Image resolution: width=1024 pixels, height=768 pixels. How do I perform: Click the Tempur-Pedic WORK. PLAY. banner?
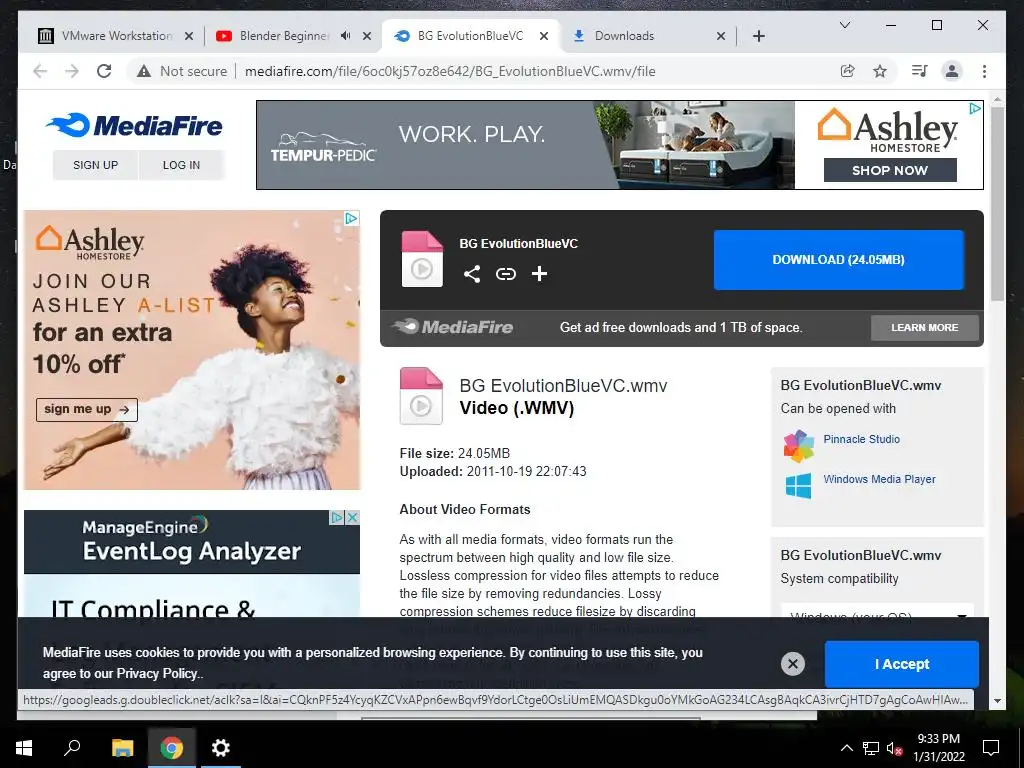(x=526, y=145)
